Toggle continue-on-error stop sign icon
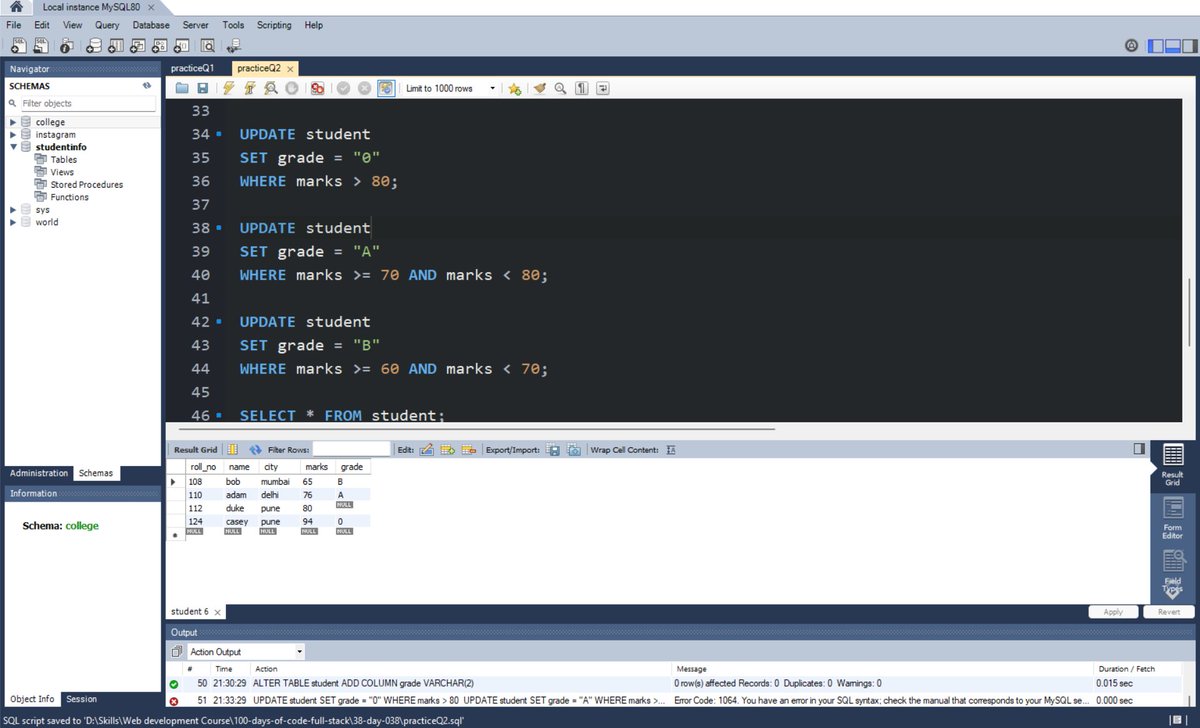 (x=317, y=88)
